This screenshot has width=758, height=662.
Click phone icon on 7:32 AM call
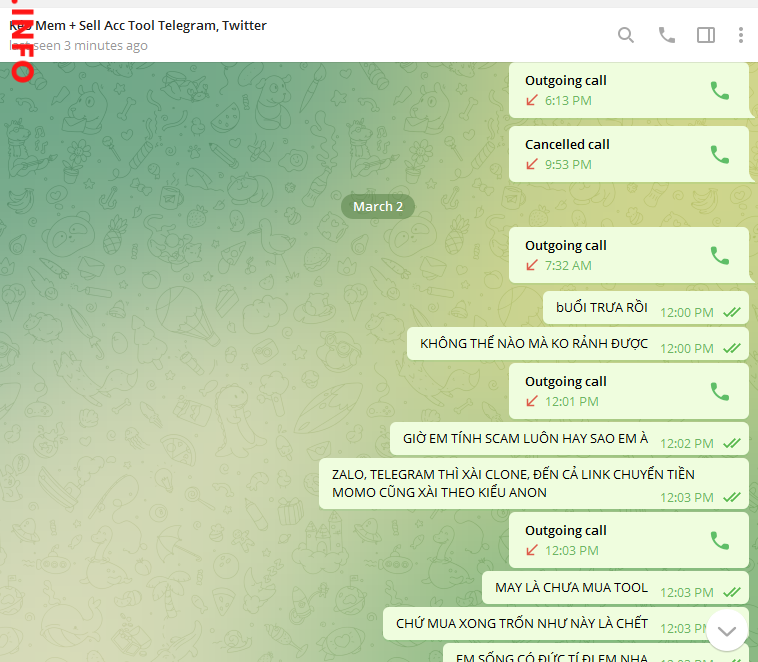tap(719, 255)
